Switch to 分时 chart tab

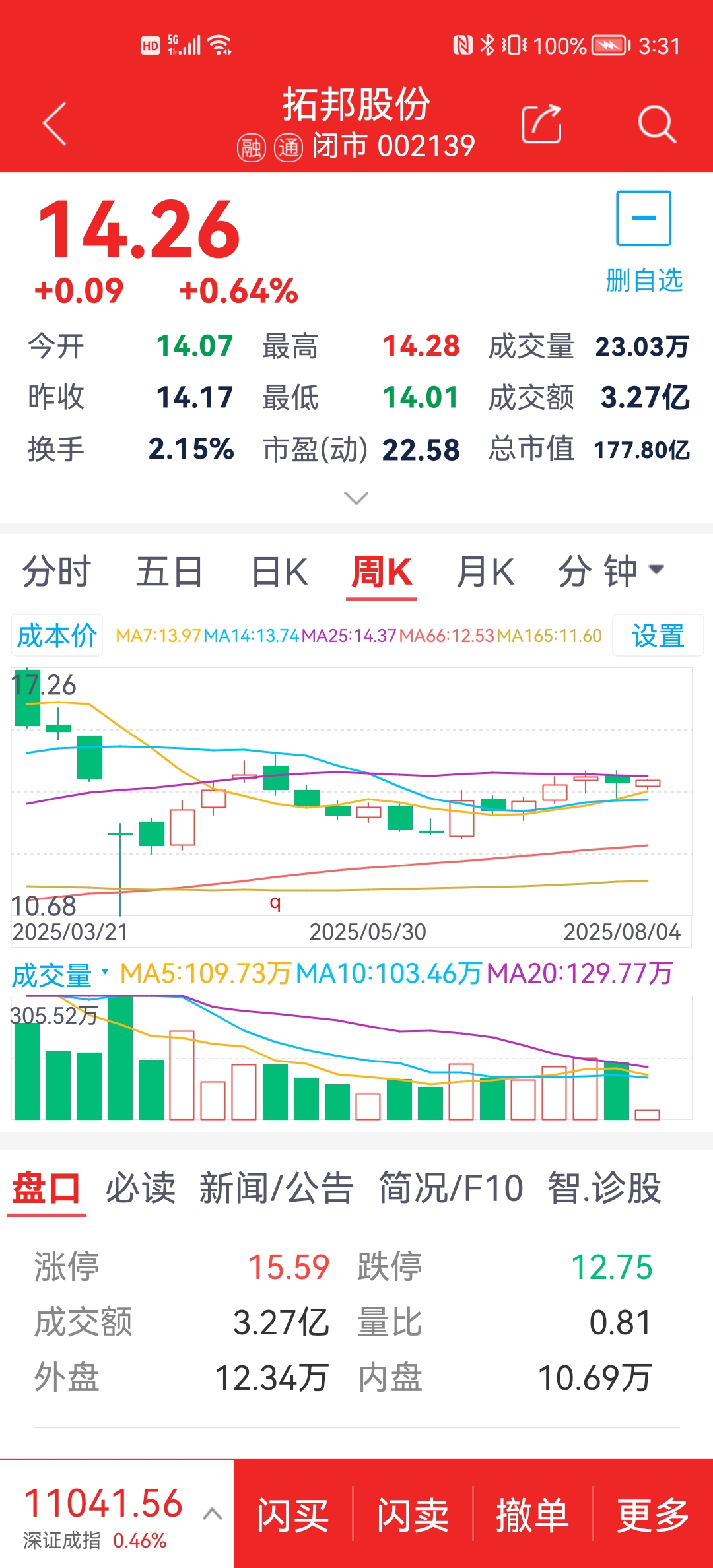(57, 572)
